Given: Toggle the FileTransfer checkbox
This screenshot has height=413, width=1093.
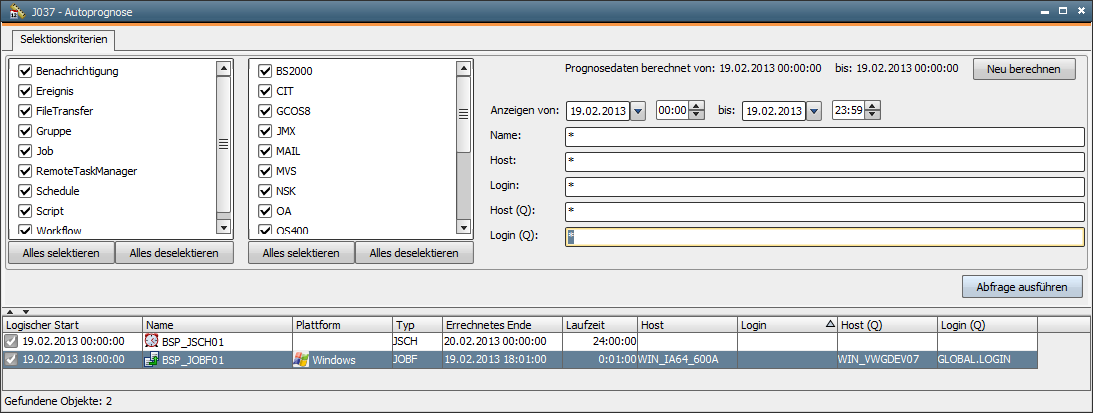Looking at the screenshot, I should click(26, 111).
